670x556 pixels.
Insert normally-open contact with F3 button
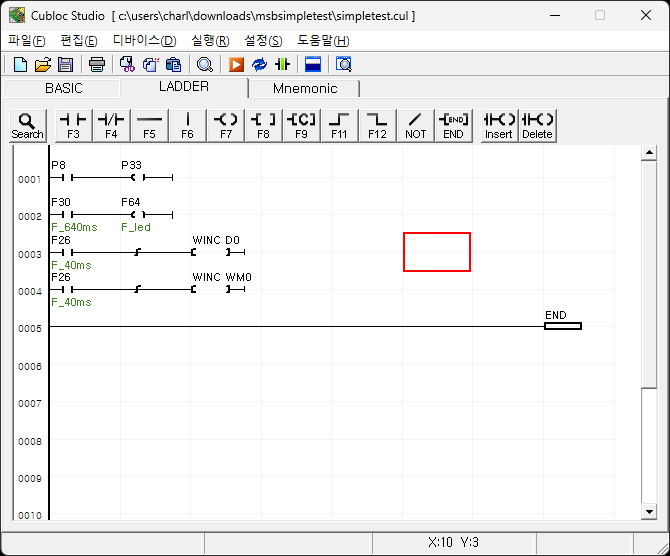pyautogui.click(x=73, y=125)
